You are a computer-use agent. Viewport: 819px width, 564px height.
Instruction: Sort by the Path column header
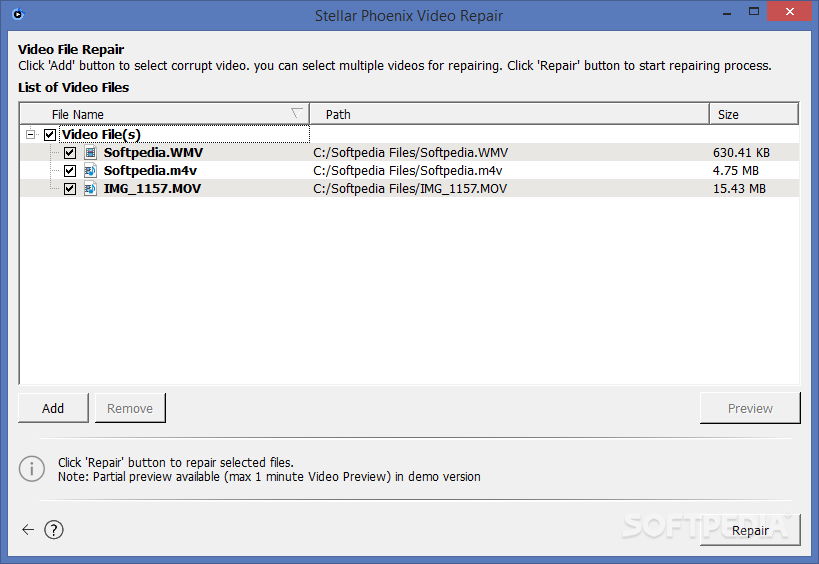pyautogui.click(x=509, y=114)
